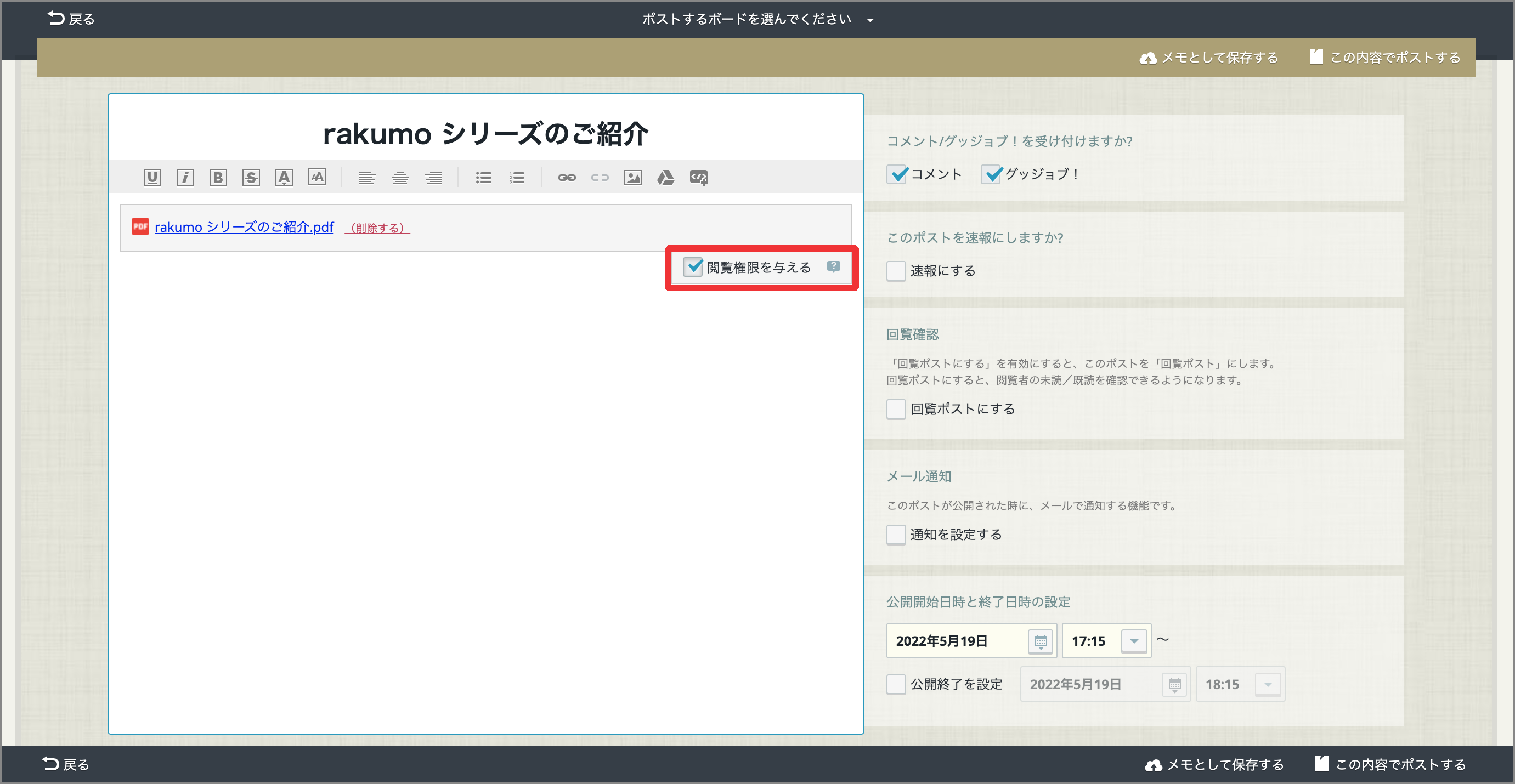
Task: Click この内容でポストする in the bottom bar
Action: pyautogui.click(x=1390, y=764)
